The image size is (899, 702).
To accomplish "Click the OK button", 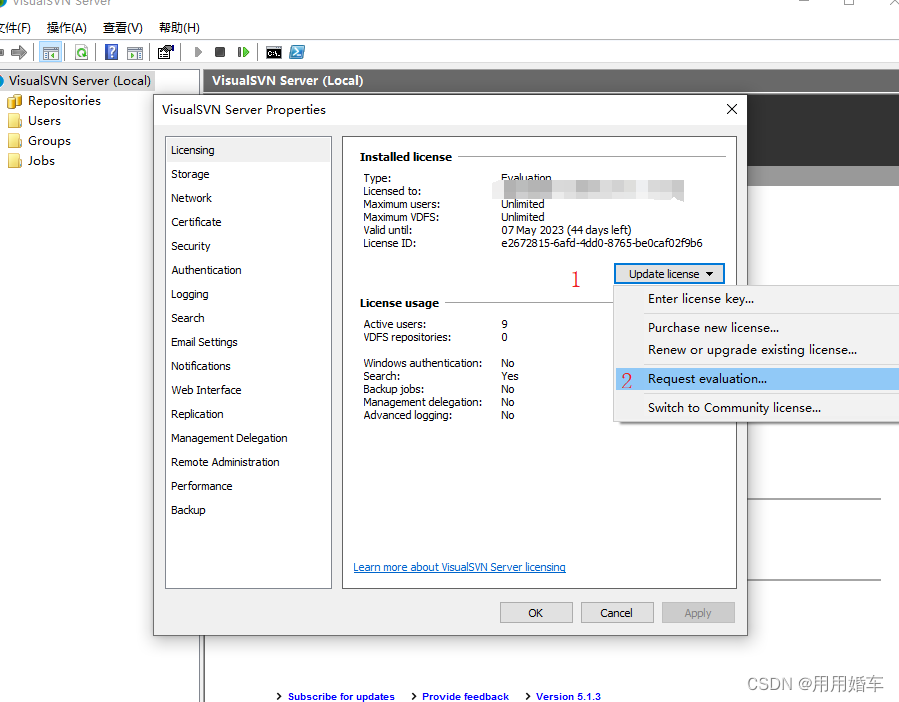I will [536, 613].
